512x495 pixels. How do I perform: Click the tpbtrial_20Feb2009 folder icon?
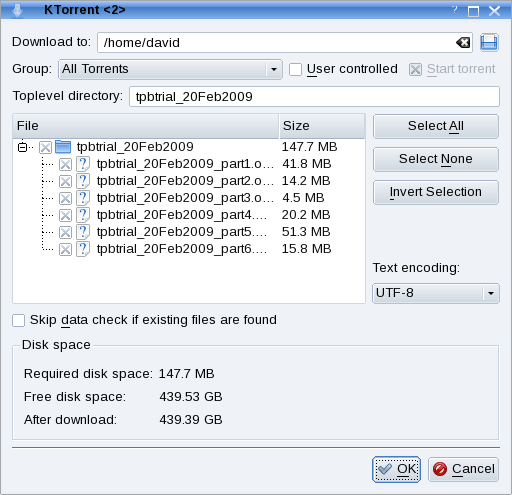click(x=63, y=147)
